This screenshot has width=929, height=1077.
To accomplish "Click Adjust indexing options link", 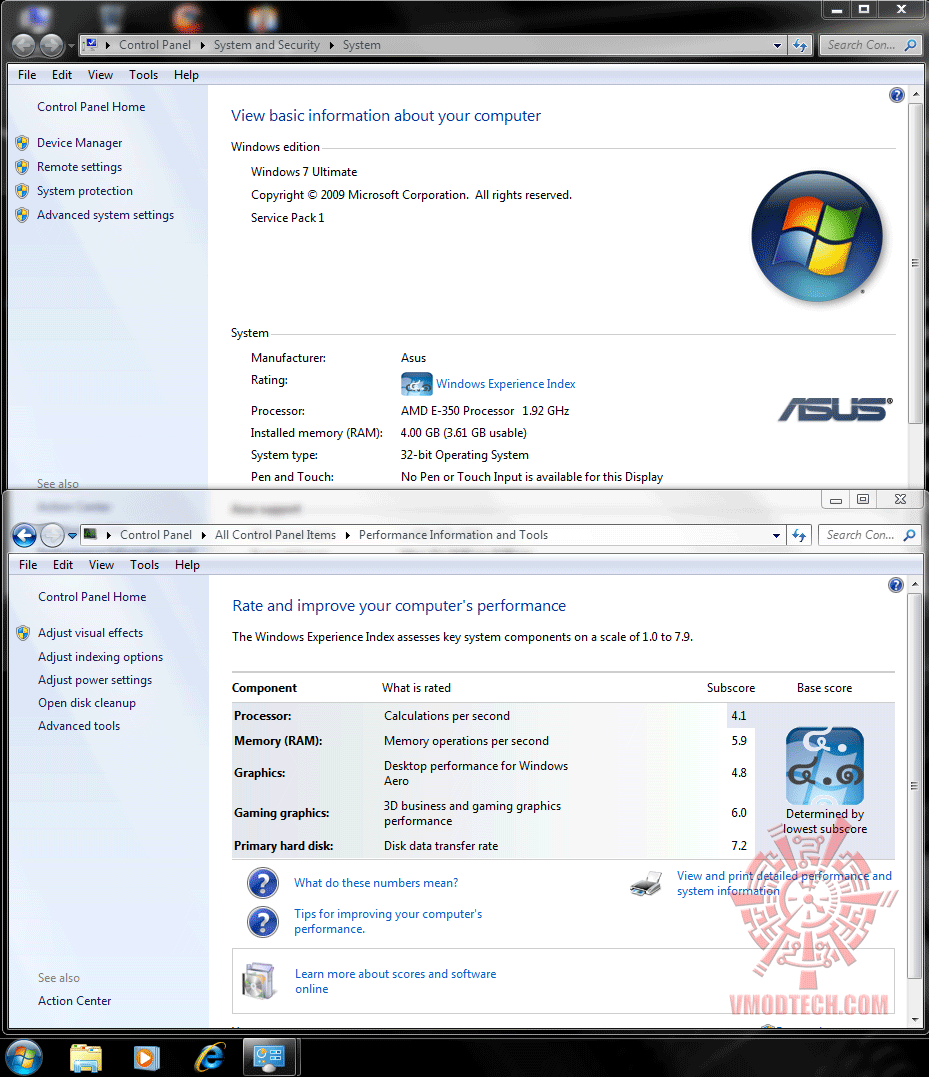I will click(100, 657).
